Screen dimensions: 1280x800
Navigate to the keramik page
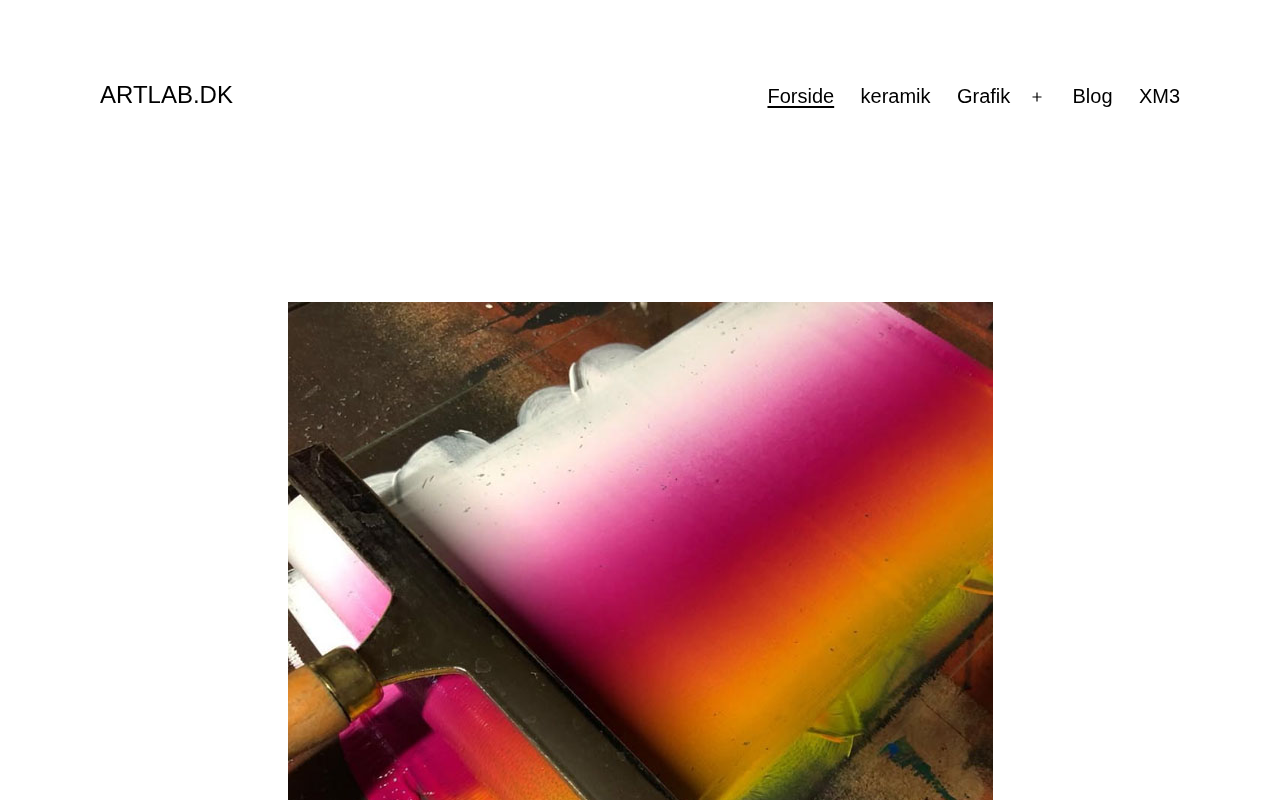[x=895, y=96]
